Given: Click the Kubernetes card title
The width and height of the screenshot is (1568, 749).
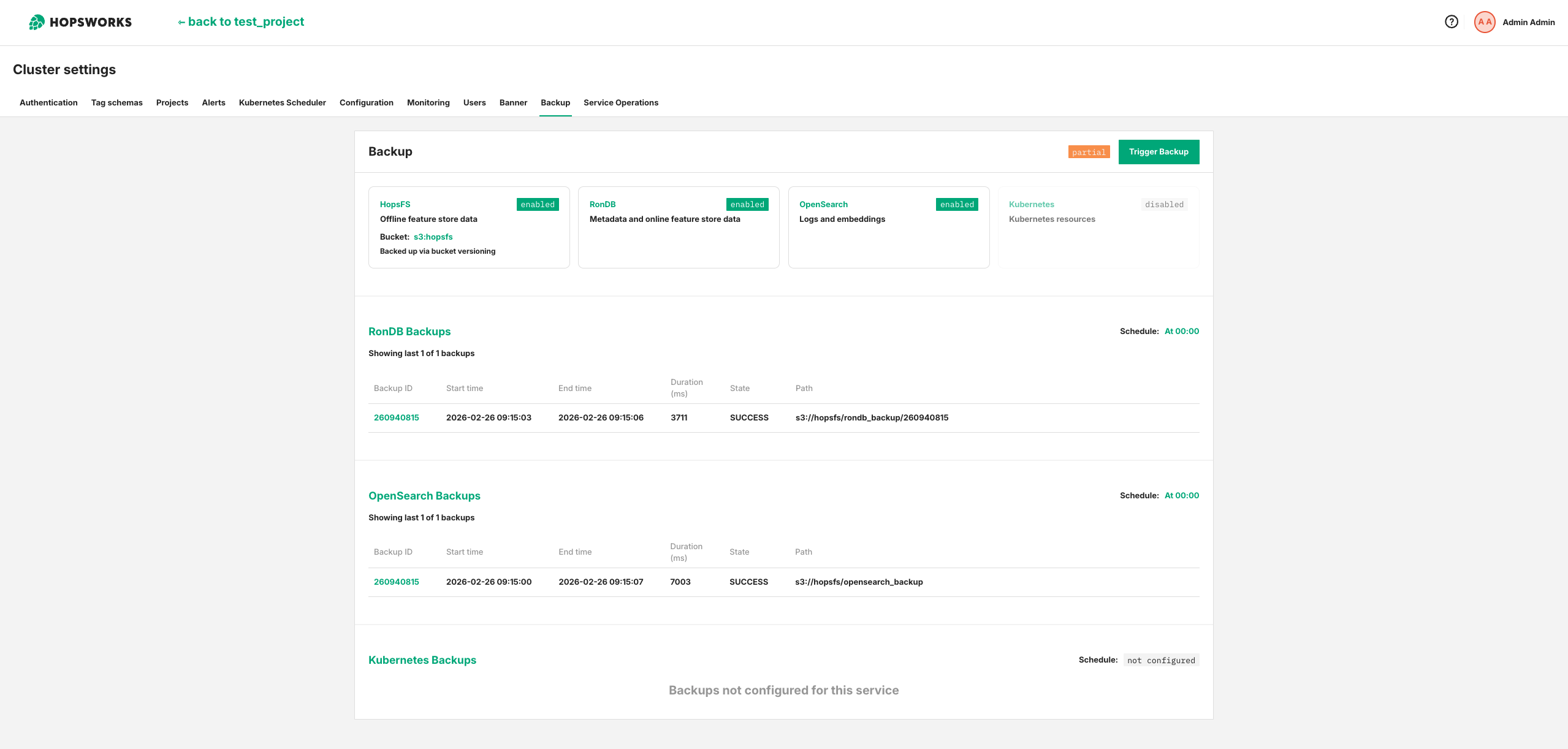Looking at the screenshot, I should click(x=1032, y=204).
